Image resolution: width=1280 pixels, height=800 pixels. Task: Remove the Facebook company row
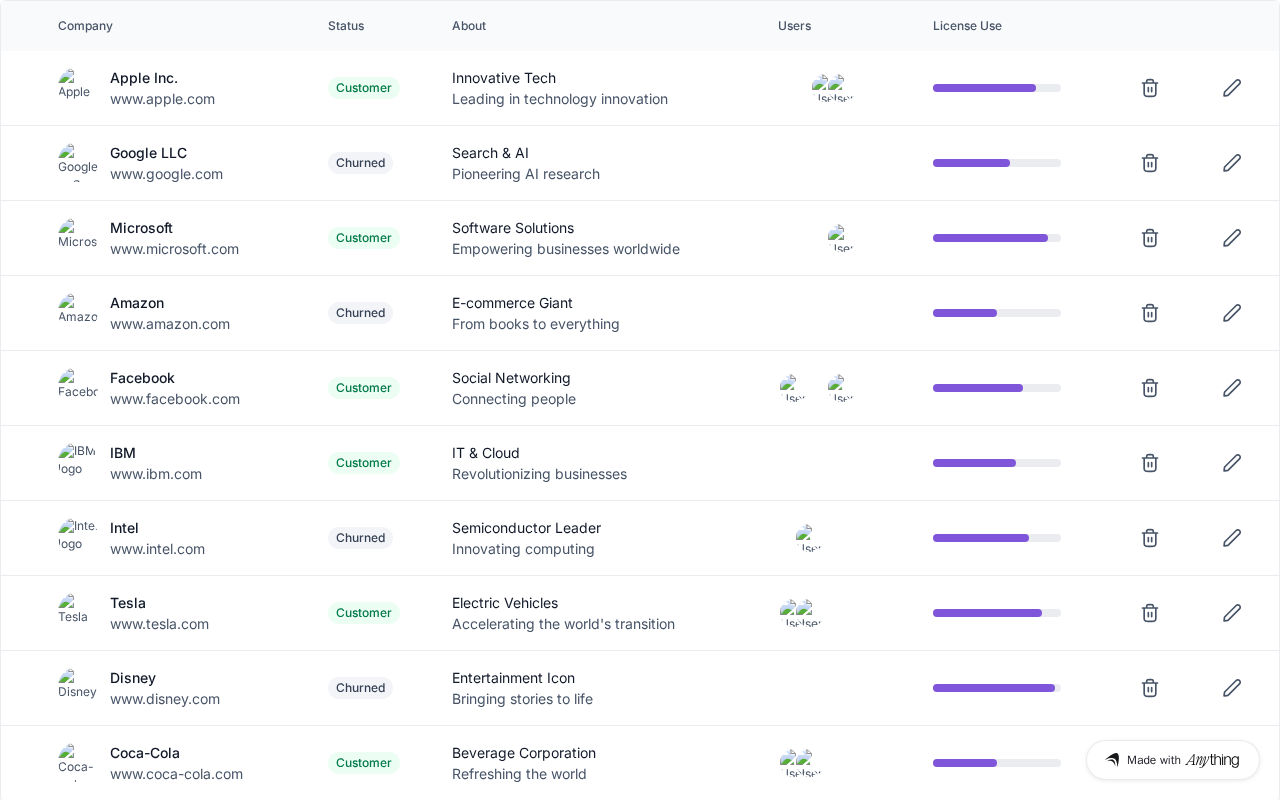pyautogui.click(x=1150, y=388)
